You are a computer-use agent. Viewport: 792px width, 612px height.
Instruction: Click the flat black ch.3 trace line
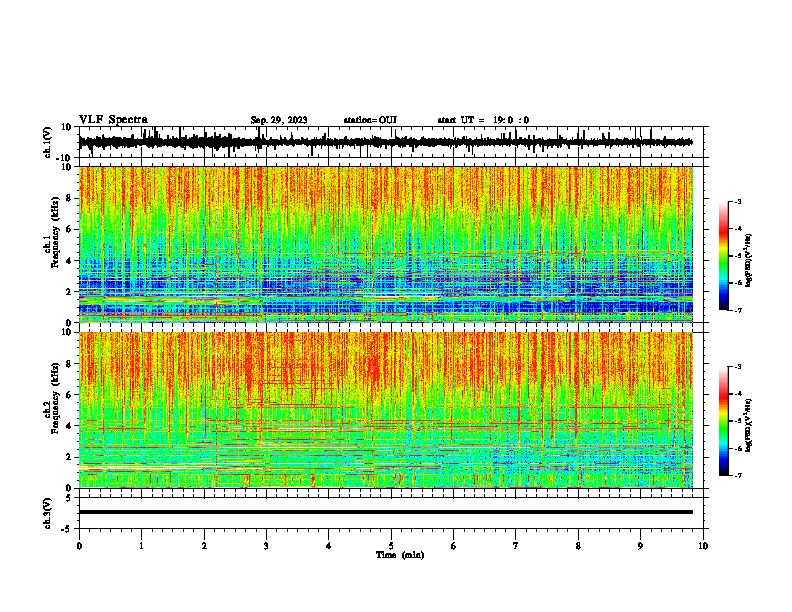[x=386, y=512]
